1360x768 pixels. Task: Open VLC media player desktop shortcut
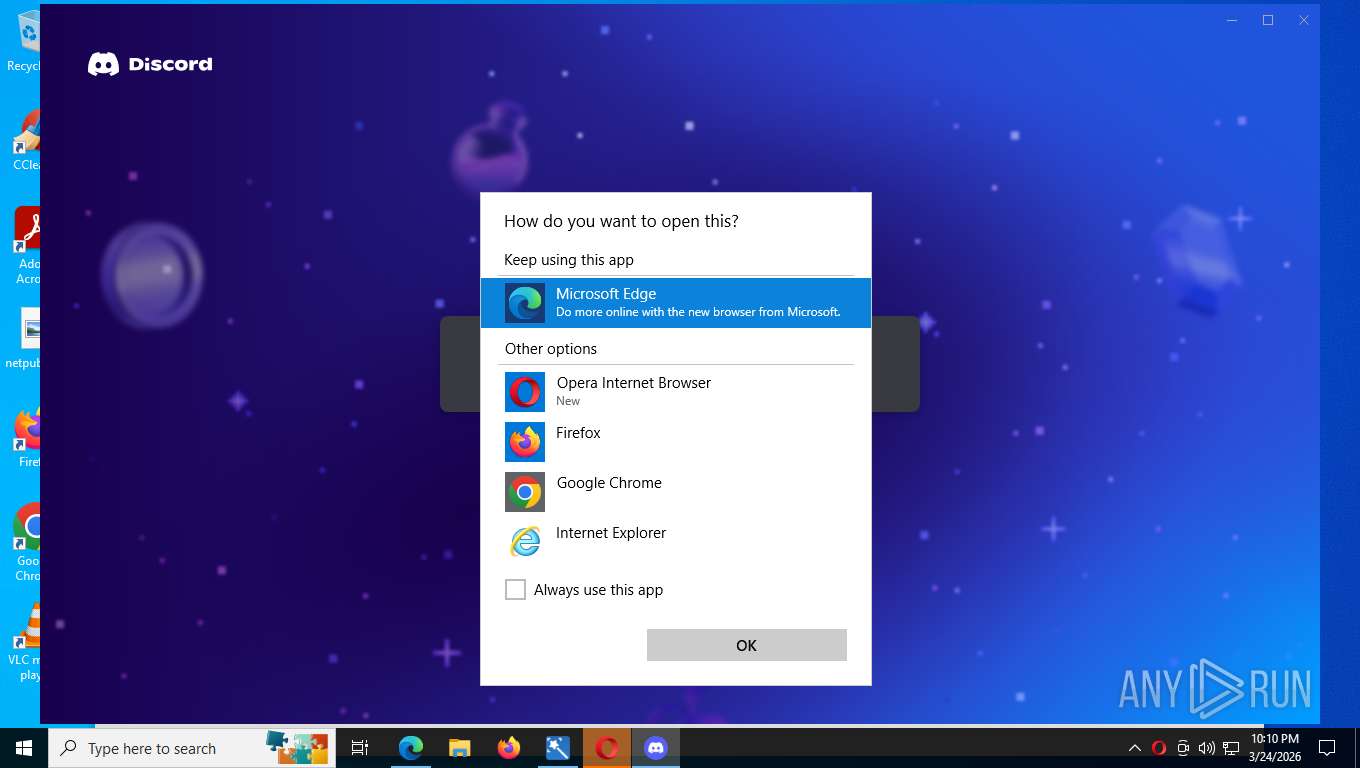click(x=26, y=642)
